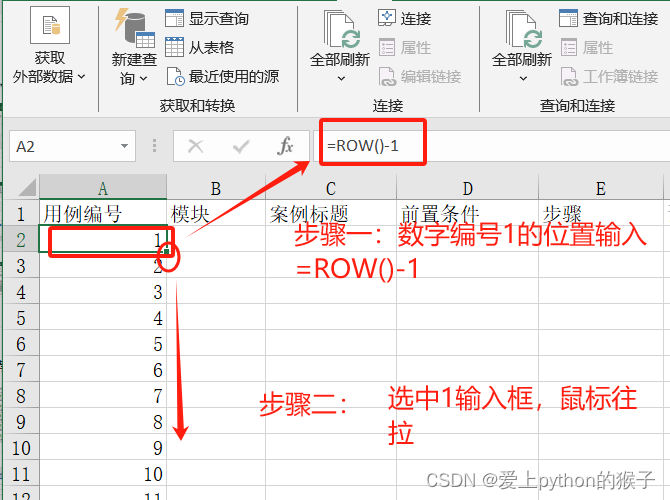Click 从表格 text label
The image size is (670, 500).
(x=212, y=47)
